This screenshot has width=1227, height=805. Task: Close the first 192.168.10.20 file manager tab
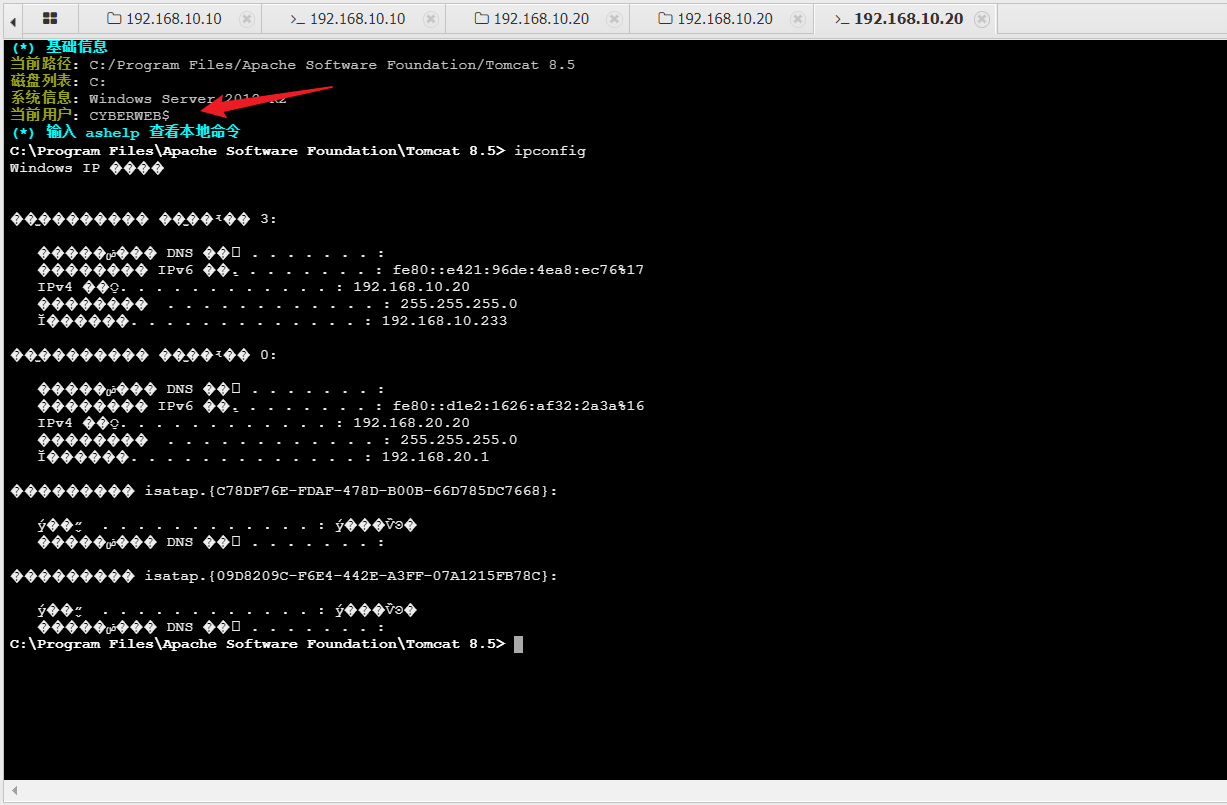click(x=614, y=19)
